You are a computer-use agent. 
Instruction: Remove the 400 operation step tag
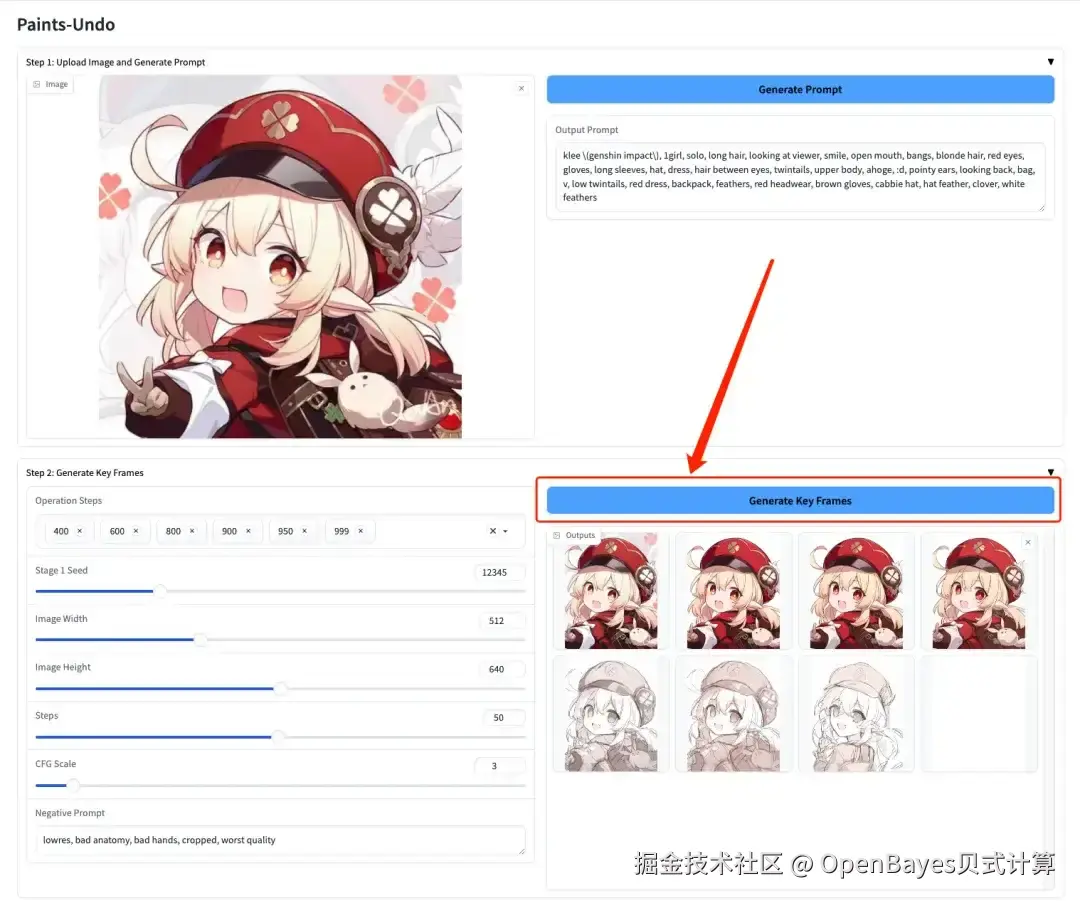click(x=80, y=531)
